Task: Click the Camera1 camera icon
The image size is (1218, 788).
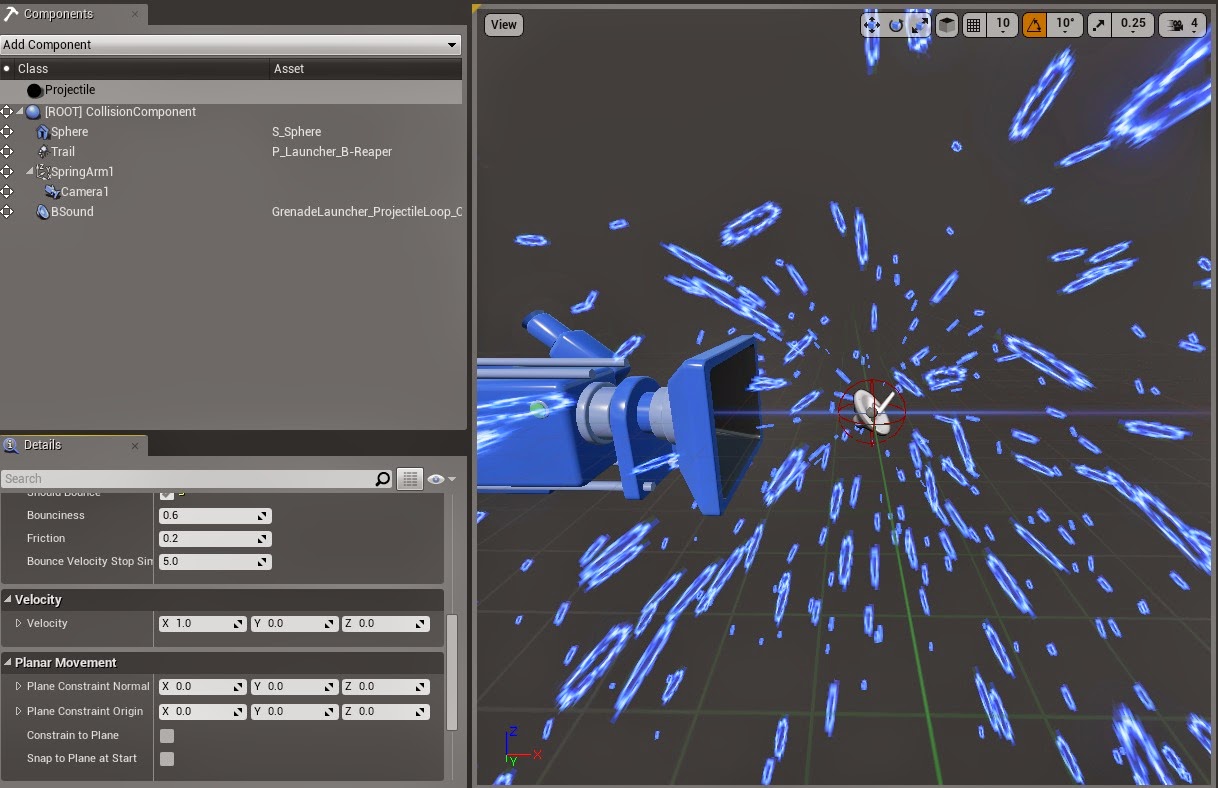Action: [52, 192]
